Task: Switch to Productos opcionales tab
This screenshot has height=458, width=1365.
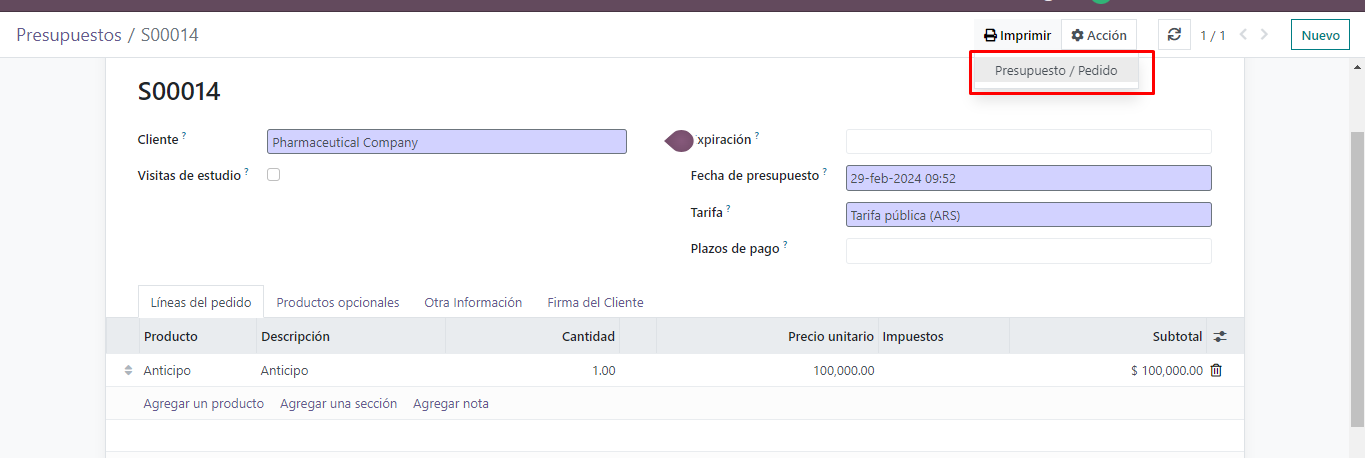Action: [337, 302]
